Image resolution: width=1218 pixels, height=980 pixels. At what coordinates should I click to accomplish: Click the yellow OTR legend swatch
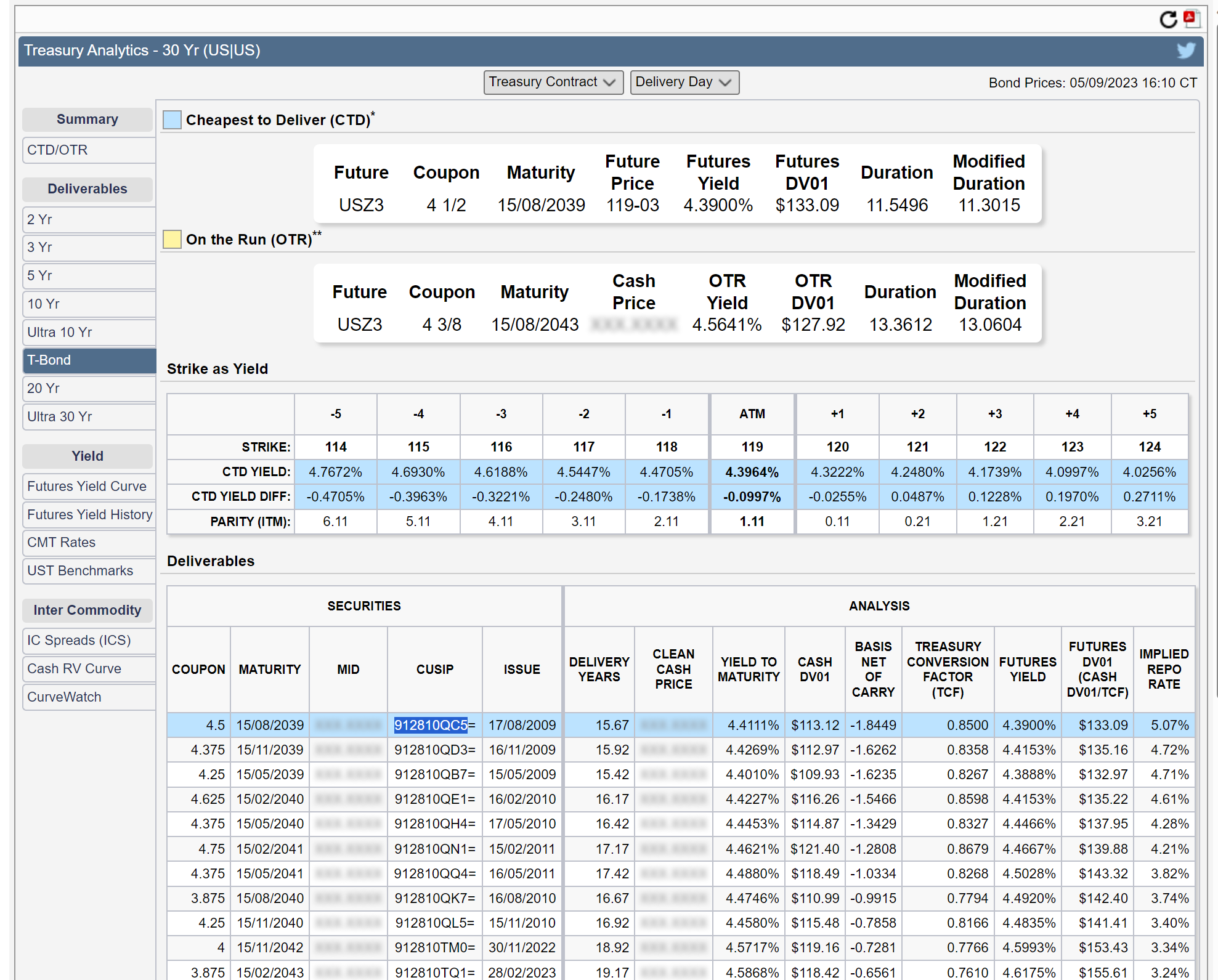tap(172, 239)
